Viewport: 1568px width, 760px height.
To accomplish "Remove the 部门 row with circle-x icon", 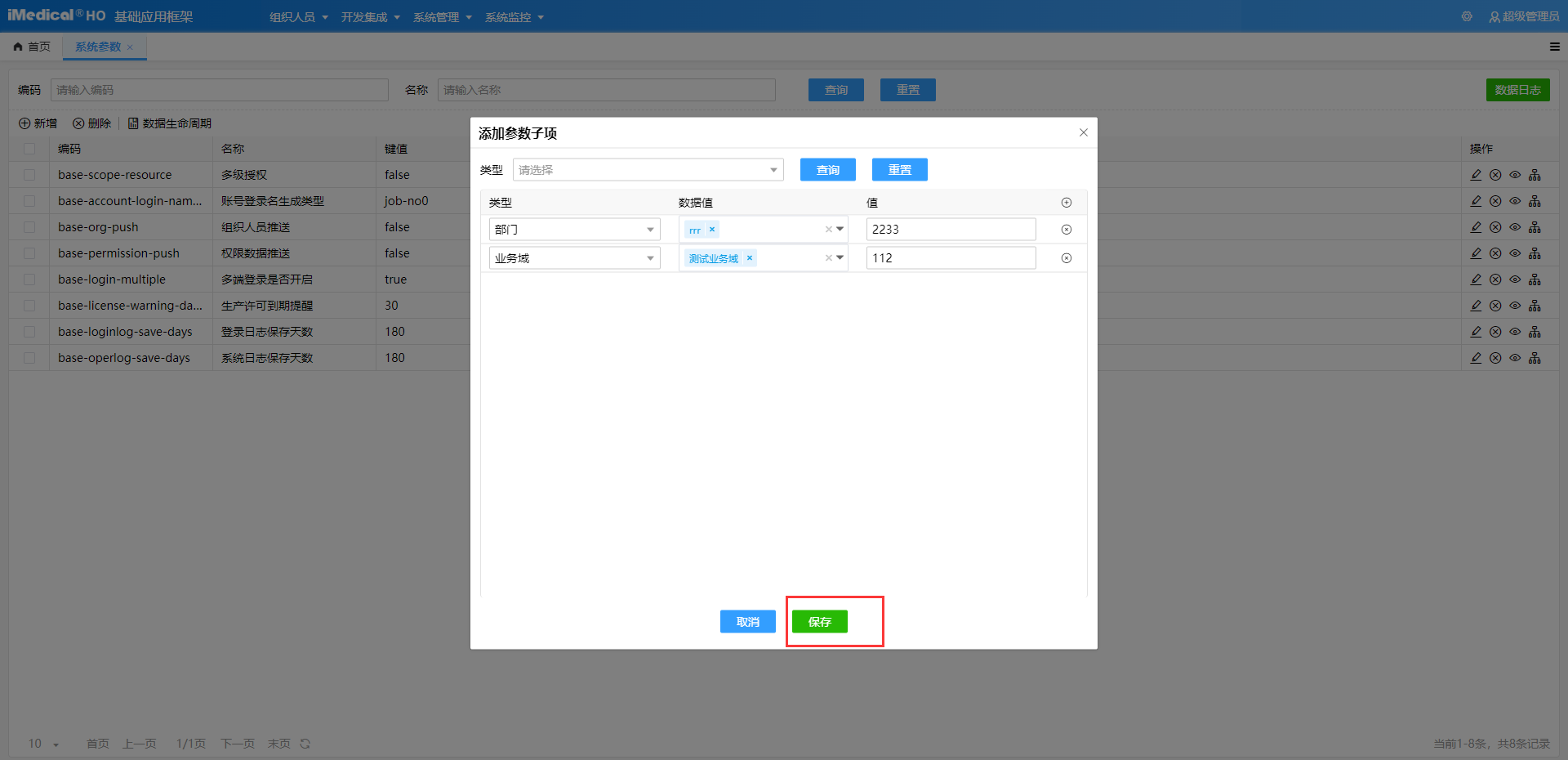I will tap(1066, 230).
